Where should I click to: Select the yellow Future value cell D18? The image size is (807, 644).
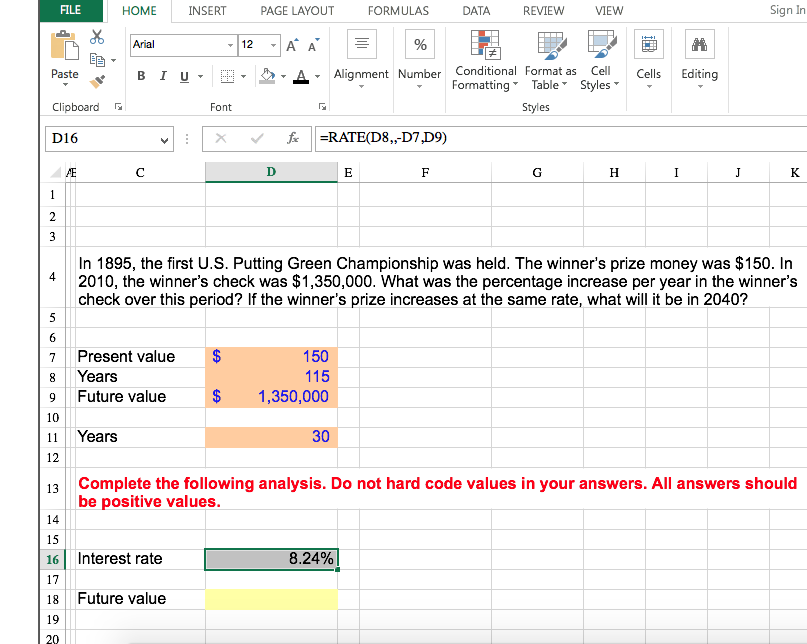pos(271,598)
